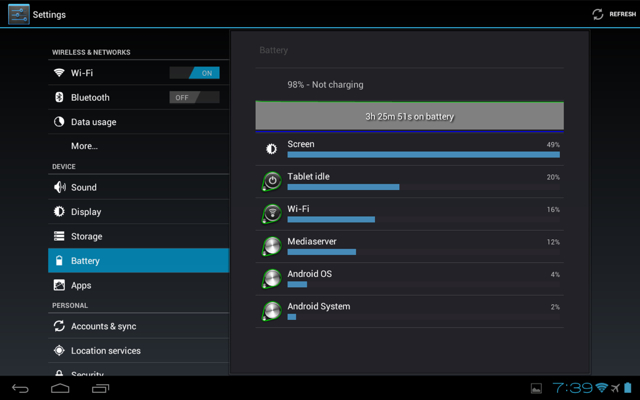Click the Settings app icon in title bar
This screenshot has width=640, height=400.
[x=19, y=14]
